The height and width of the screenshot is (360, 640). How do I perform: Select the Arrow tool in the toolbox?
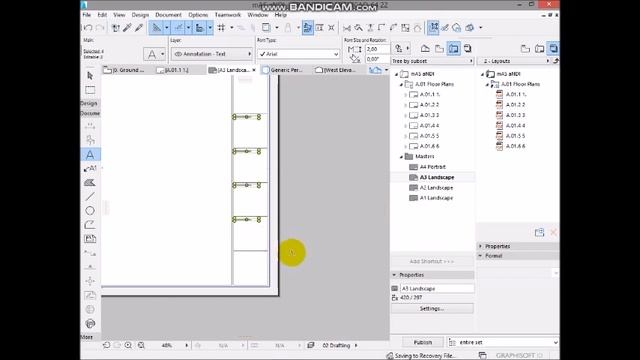point(90,76)
